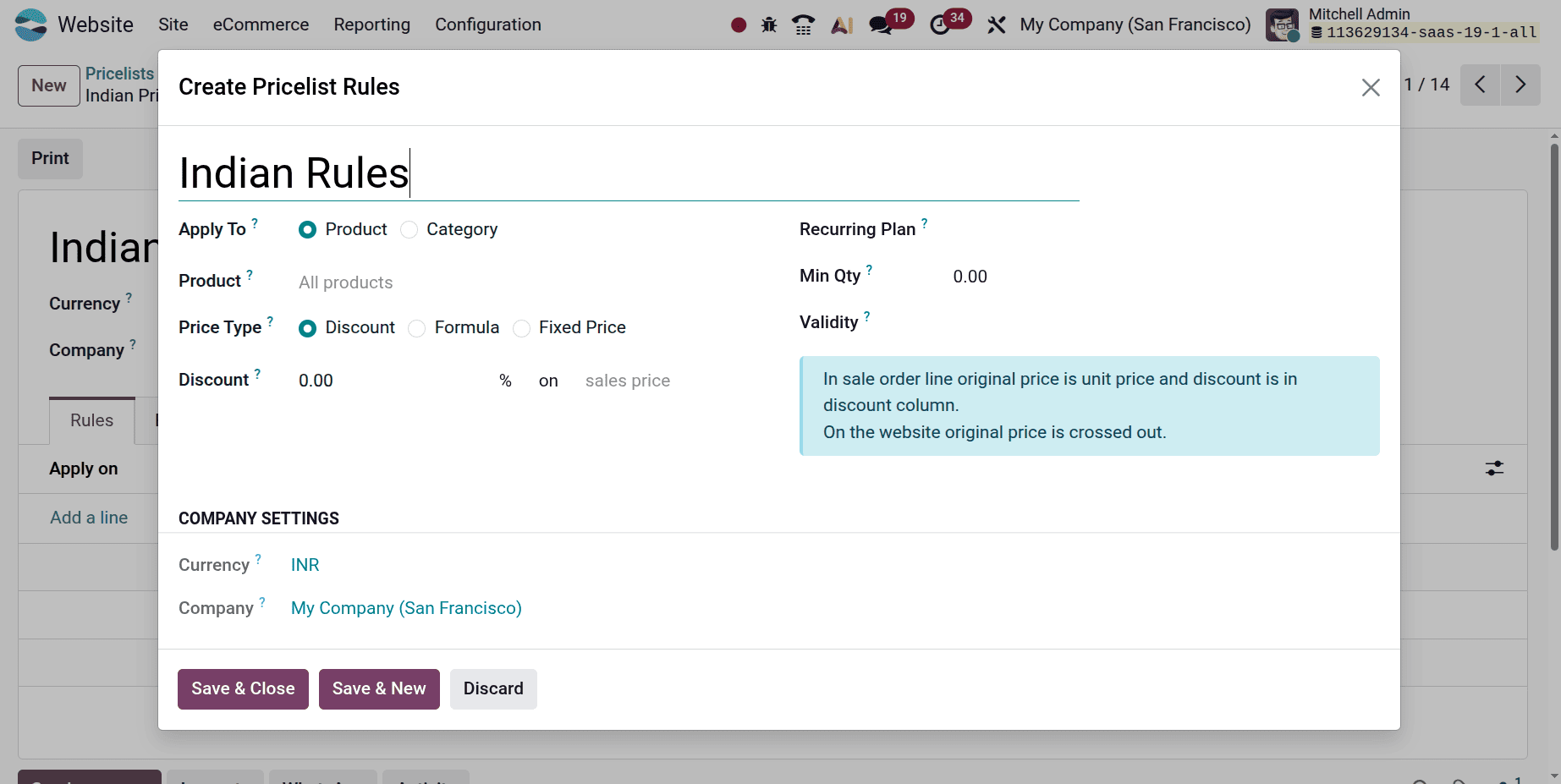
Task: Click help tooltip beside Discount label
Action: pyautogui.click(x=257, y=374)
